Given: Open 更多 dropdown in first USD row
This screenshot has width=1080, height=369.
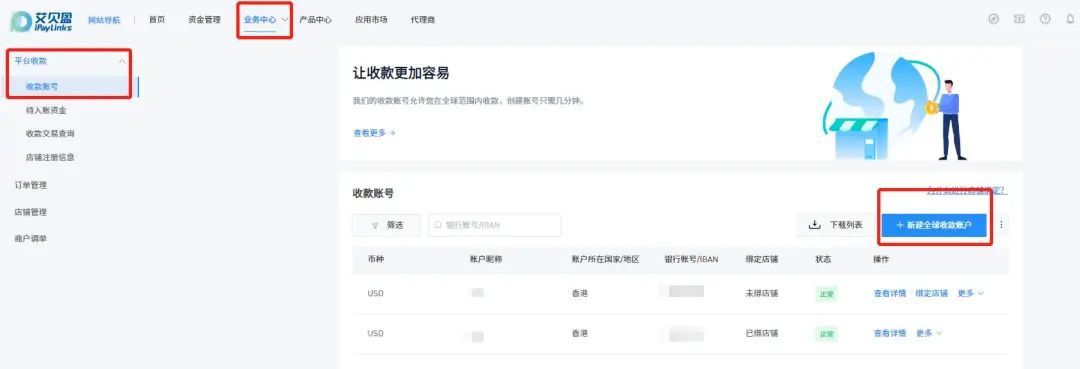Looking at the screenshot, I should click(970, 293).
